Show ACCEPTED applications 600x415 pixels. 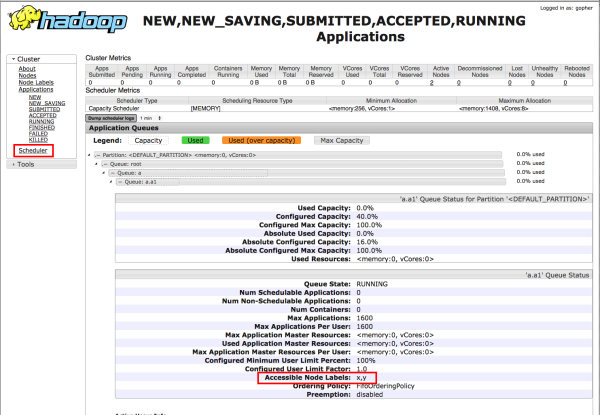(45, 117)
